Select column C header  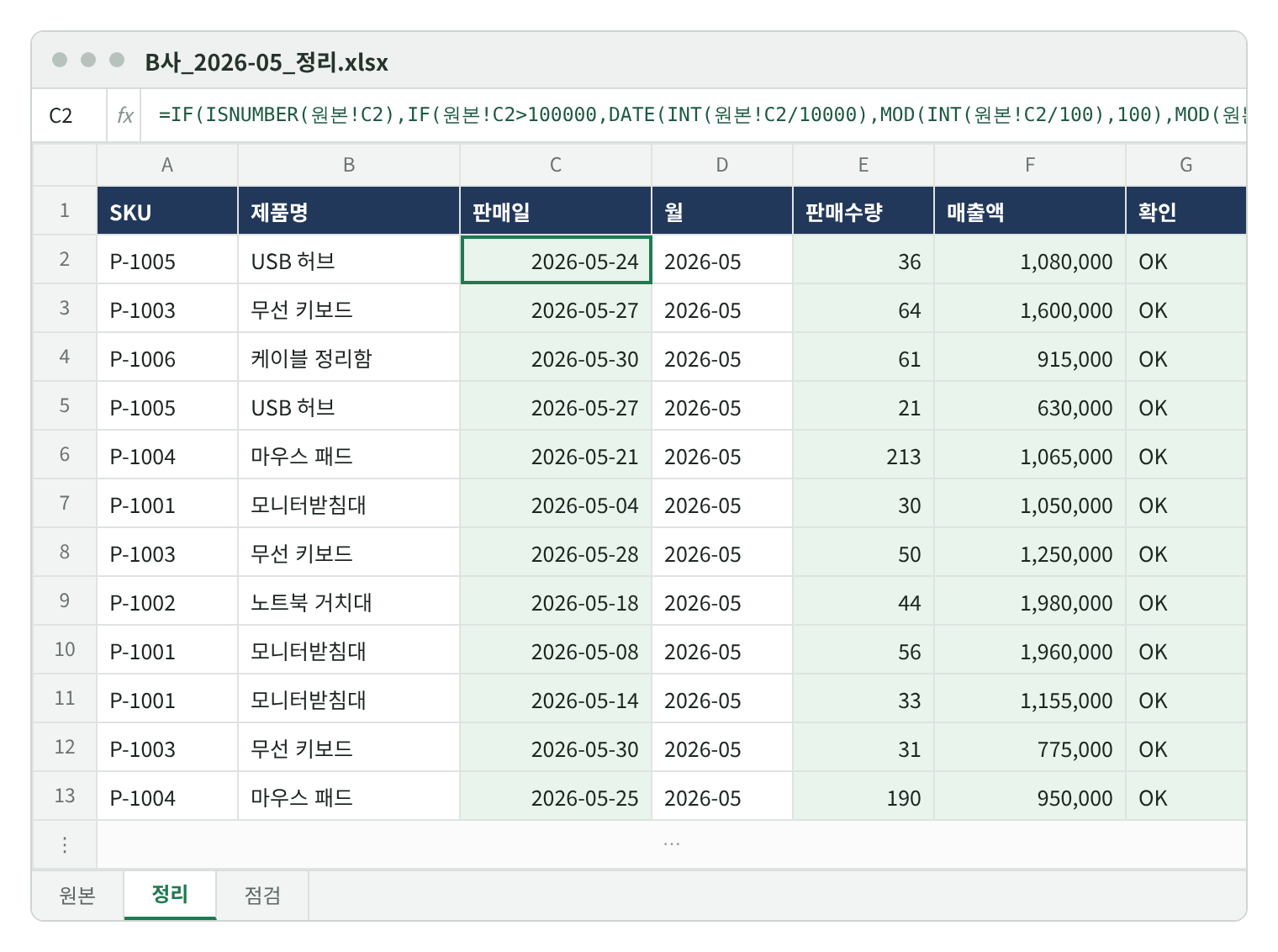click(x=556, y=165)
